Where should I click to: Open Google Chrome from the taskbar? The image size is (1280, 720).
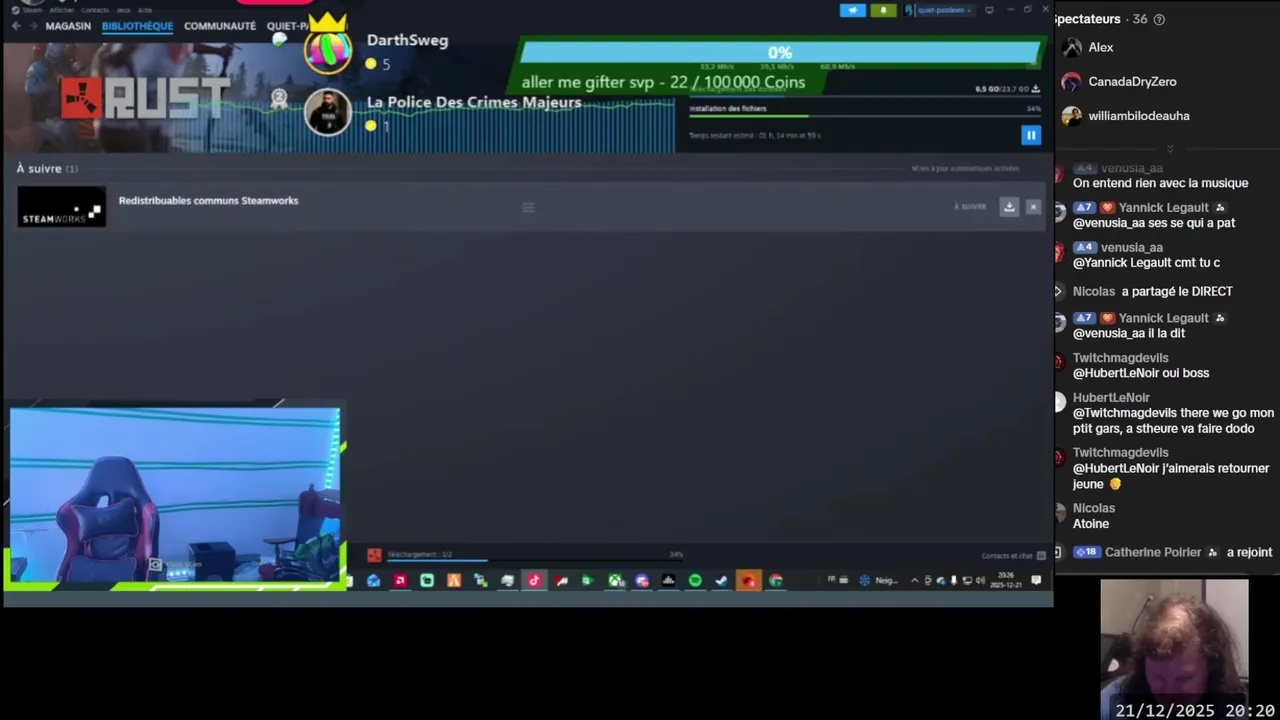click(776, 580)
